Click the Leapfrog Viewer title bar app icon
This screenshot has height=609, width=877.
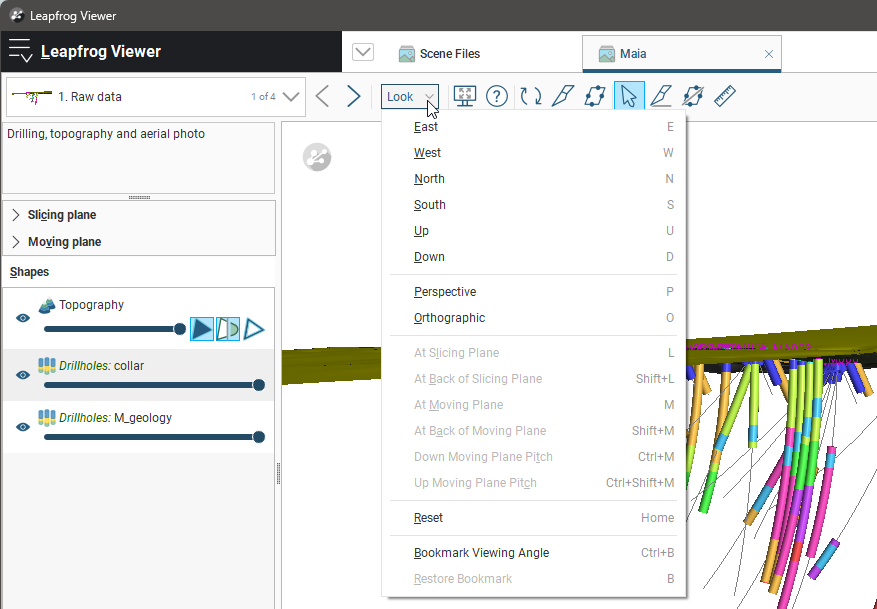click(17, 16)
